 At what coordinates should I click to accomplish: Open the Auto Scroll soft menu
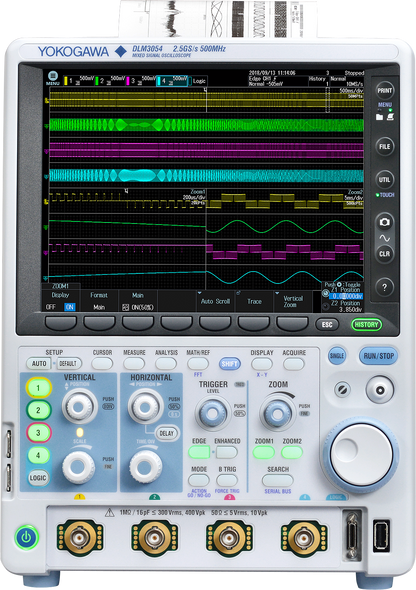pyautogui.click(x=216, y=301)
